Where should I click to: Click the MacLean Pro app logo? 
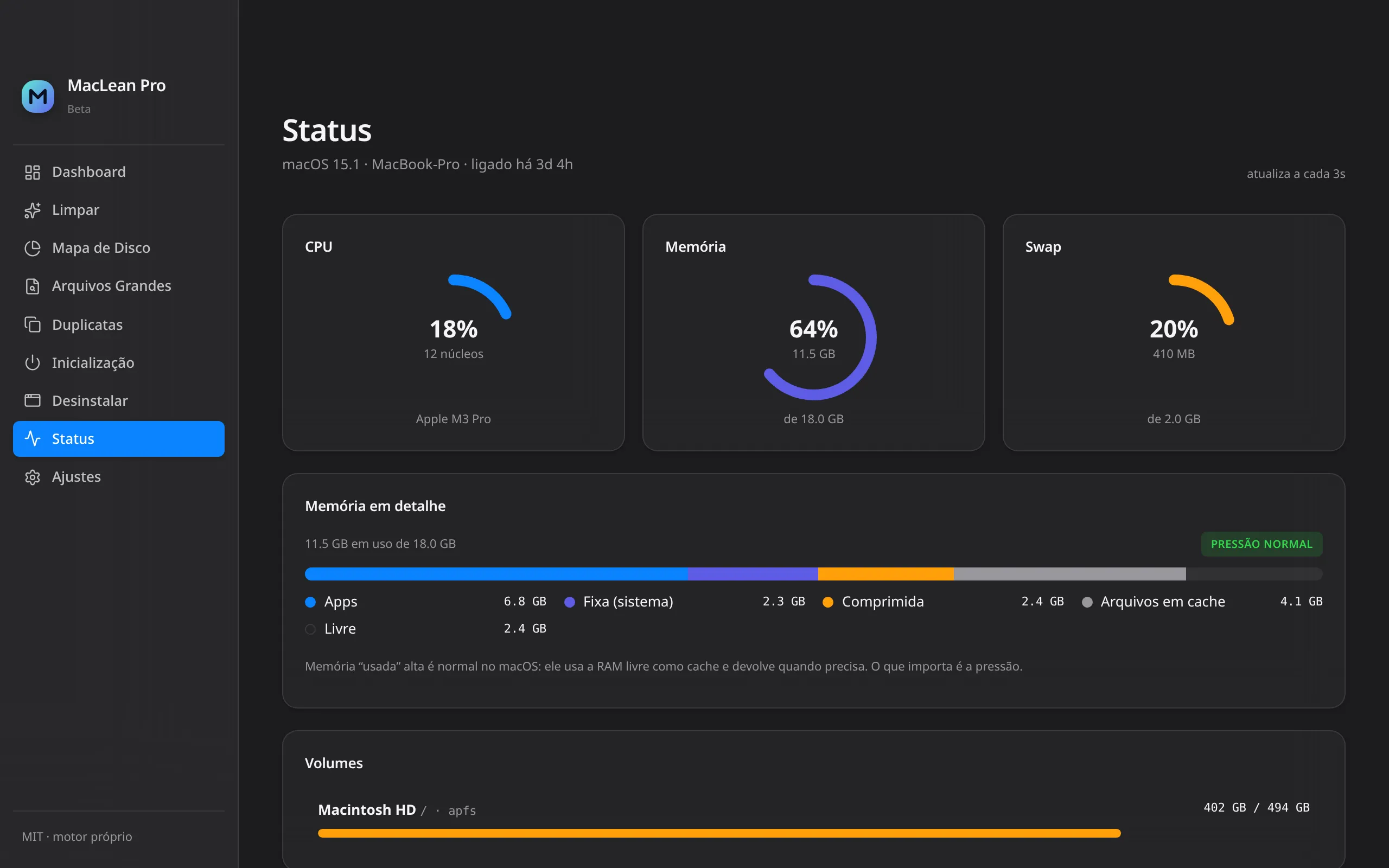click(38, 96)
